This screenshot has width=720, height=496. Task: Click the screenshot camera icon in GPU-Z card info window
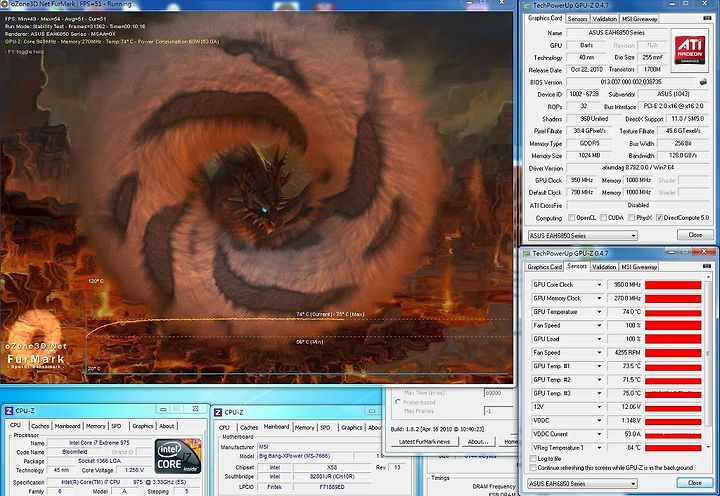tap(707, 18)
